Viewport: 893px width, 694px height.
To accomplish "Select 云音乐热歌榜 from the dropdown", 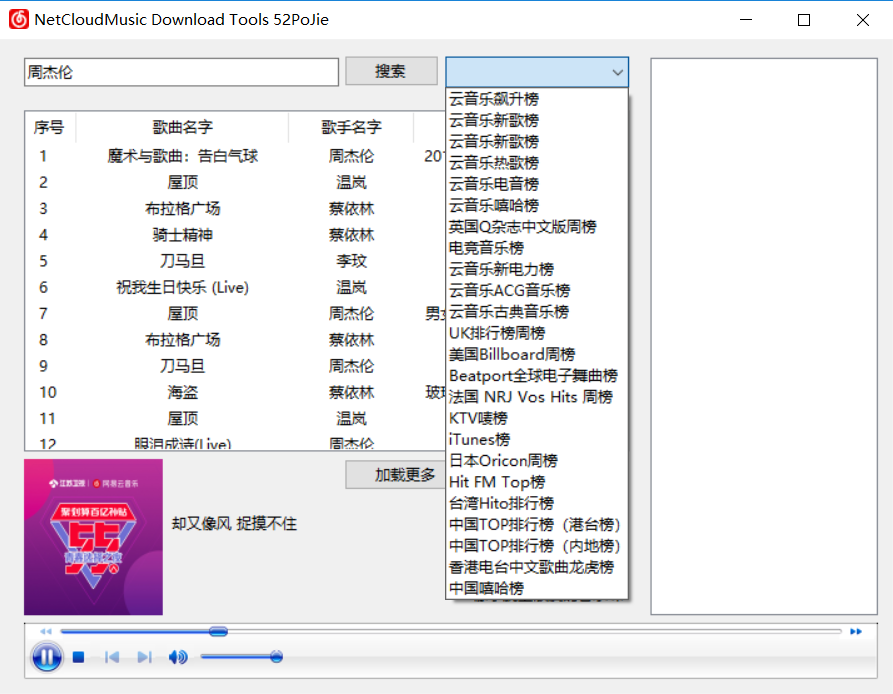I will point(536,163).
